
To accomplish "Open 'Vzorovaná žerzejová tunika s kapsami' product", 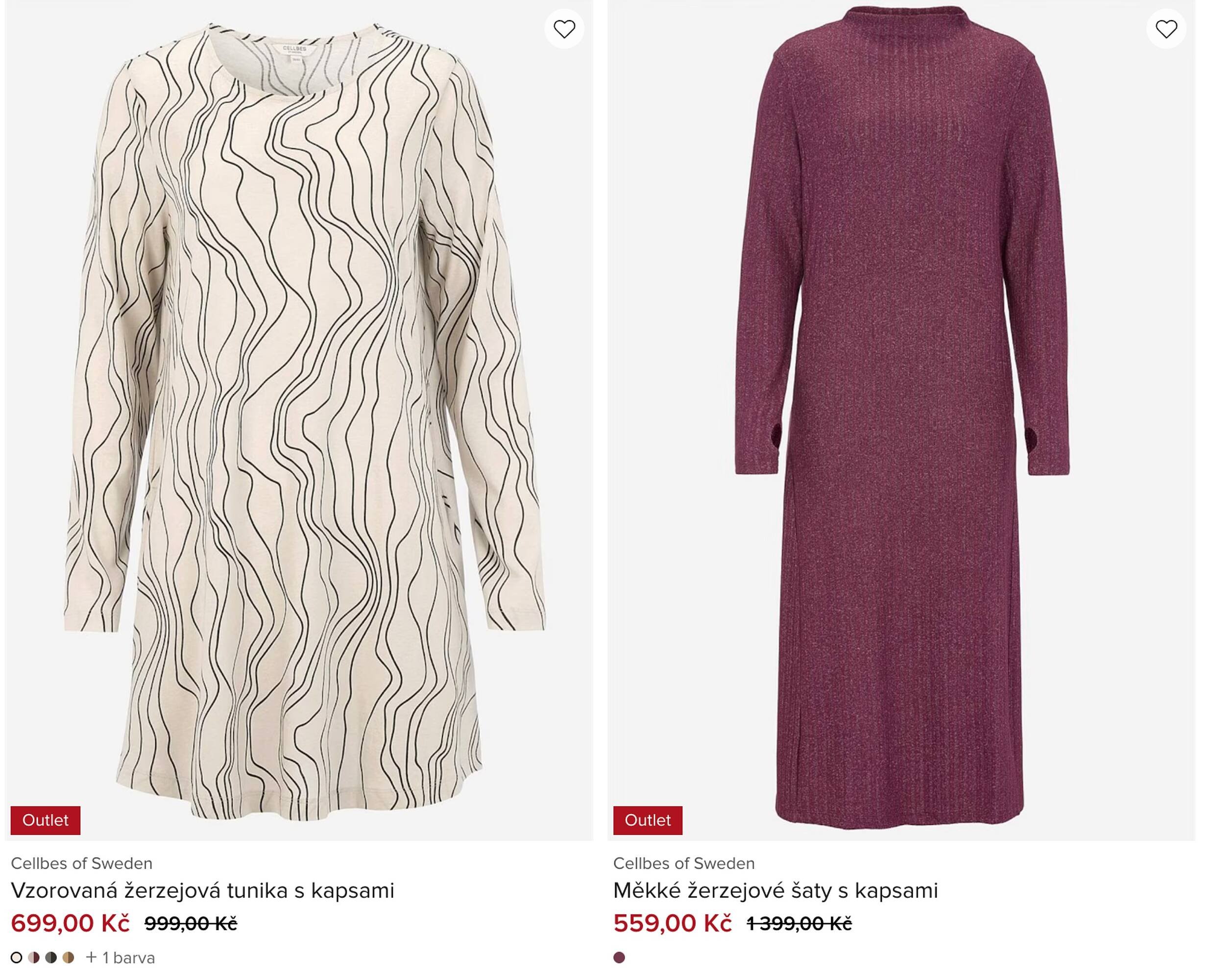I will click(202, 890).
